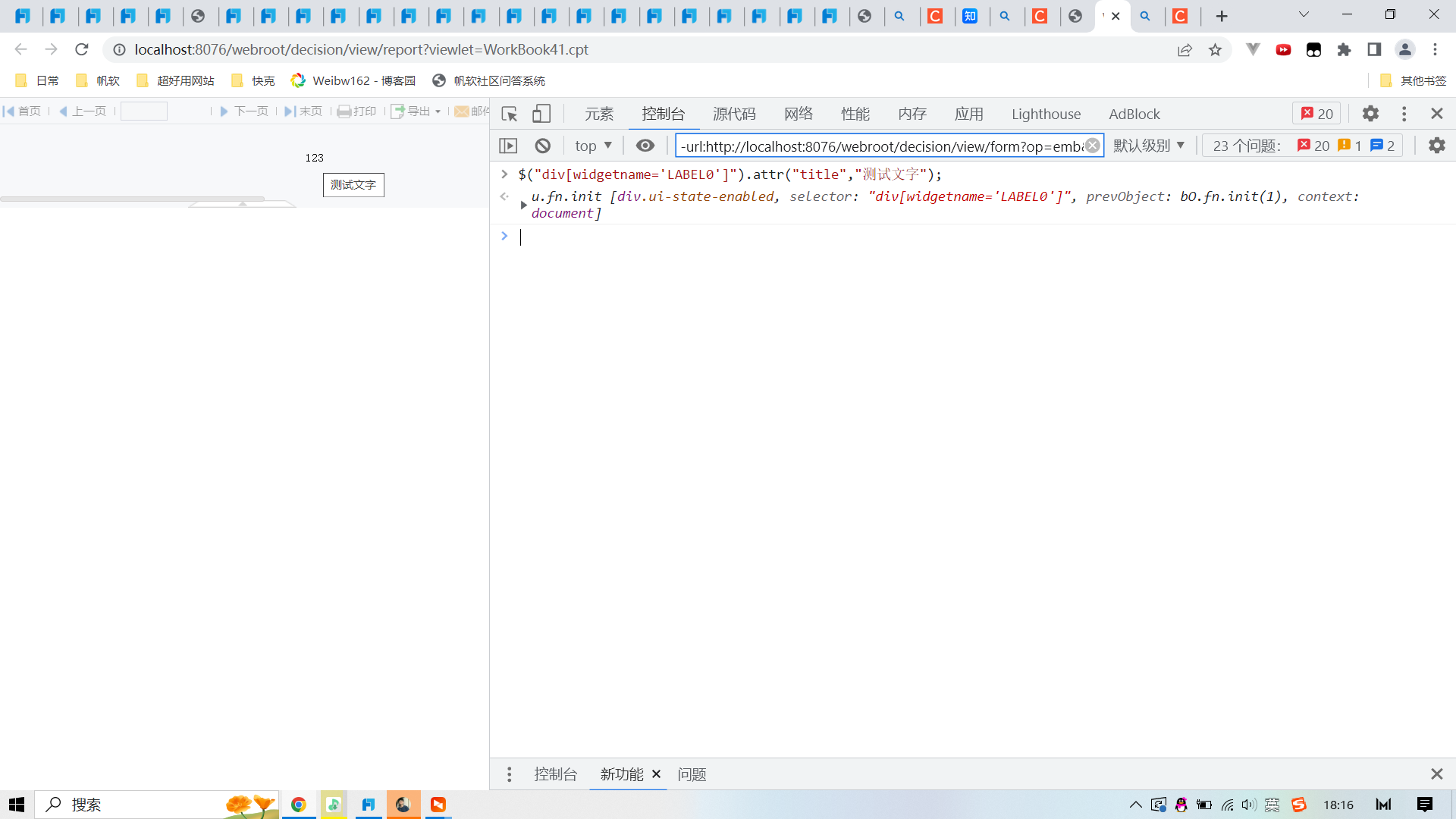Screen dimensions: 1456x819
Task: Close the bottom drawer panel
Action: 1436,774
